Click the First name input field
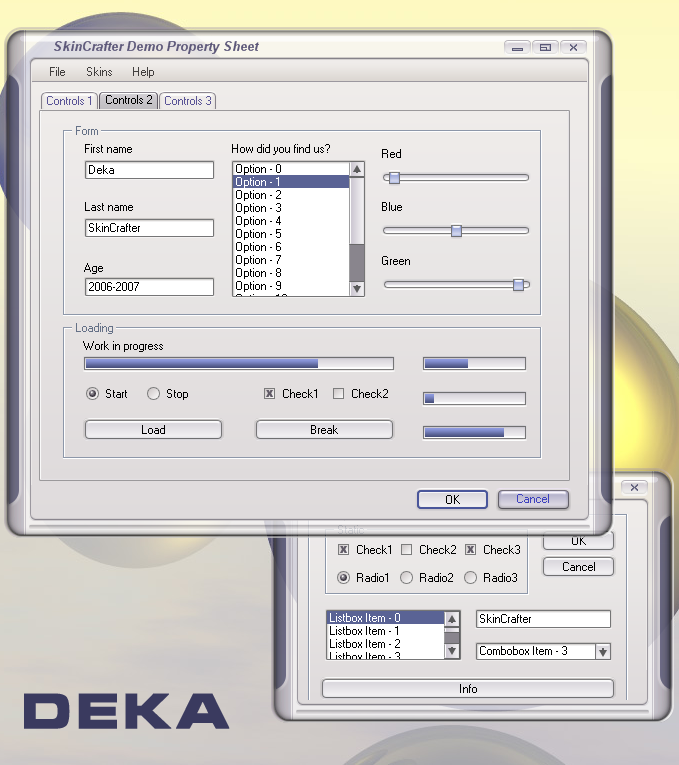This screenshot has width=679, height=765. coord(149,170)
